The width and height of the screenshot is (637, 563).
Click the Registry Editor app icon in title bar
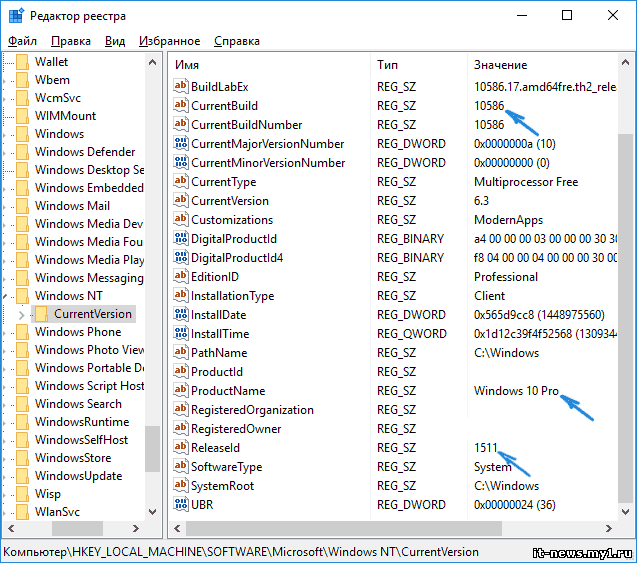coord(16,16)
